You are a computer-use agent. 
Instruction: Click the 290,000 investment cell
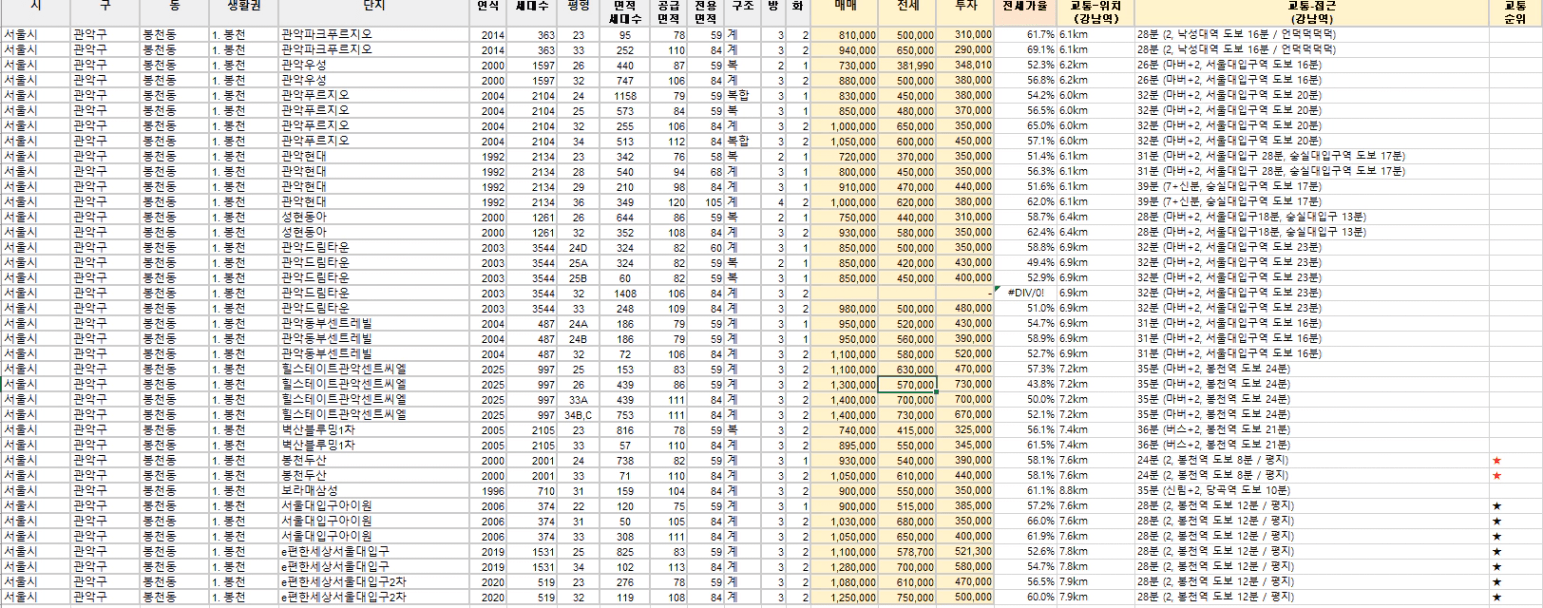pyautogui.click(x=965, y=50)
